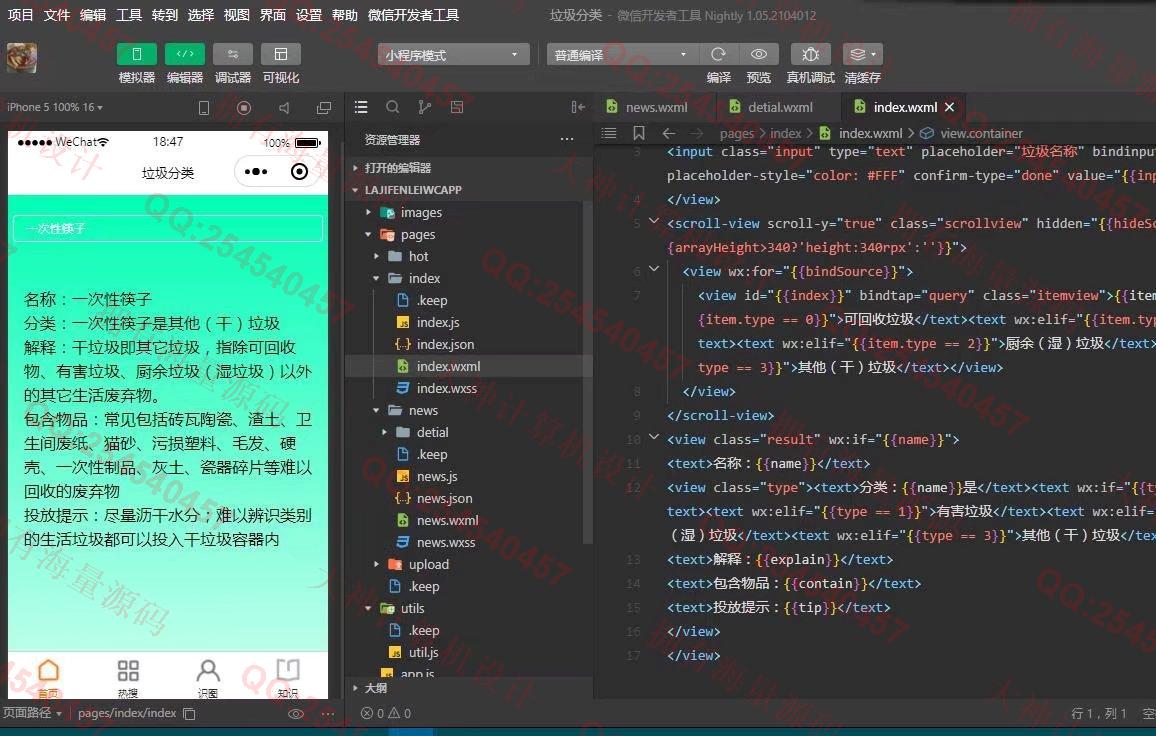
Task: Fold the result view block at line 10
Action: pos(654,437)
